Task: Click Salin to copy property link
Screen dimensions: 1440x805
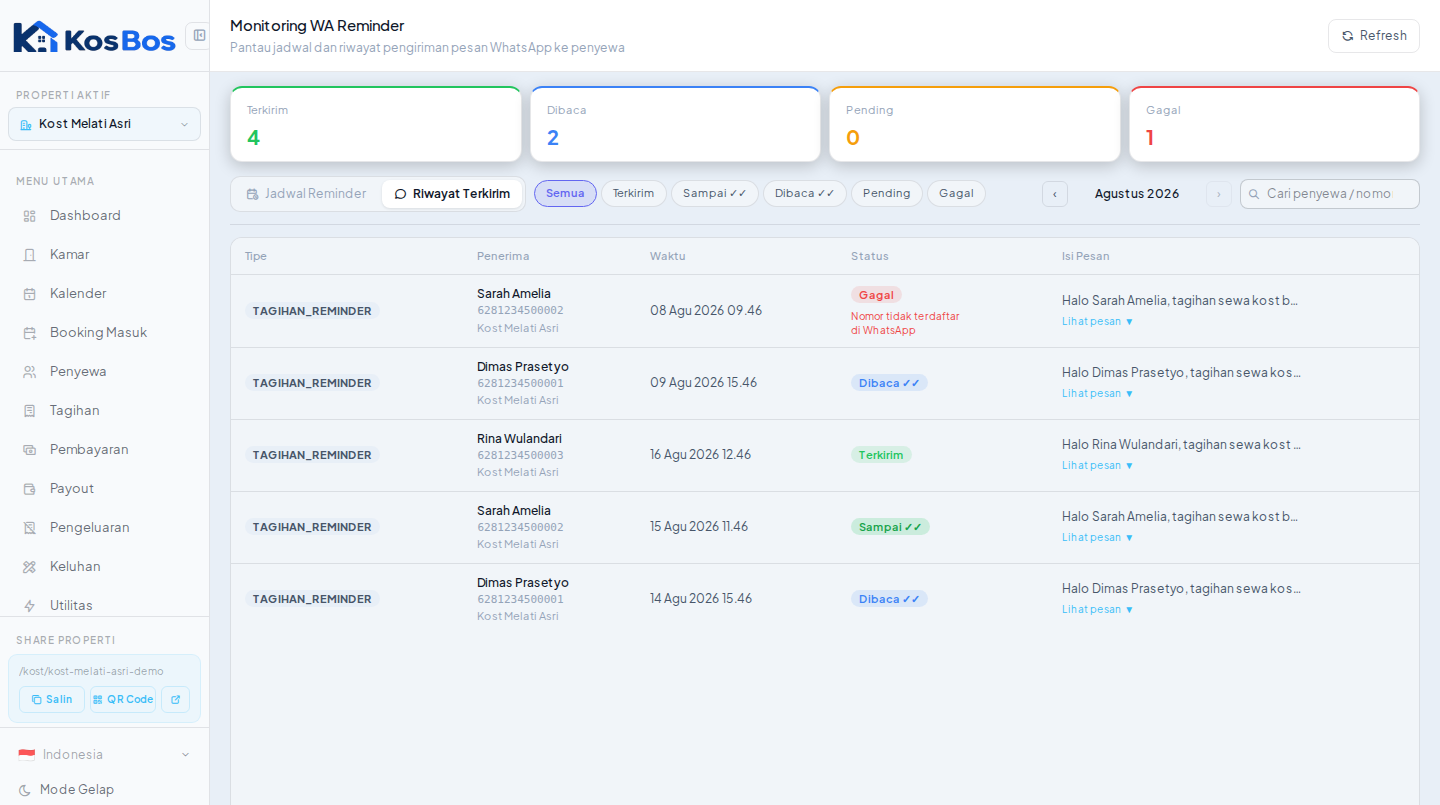Action: [x=52, y=699]
